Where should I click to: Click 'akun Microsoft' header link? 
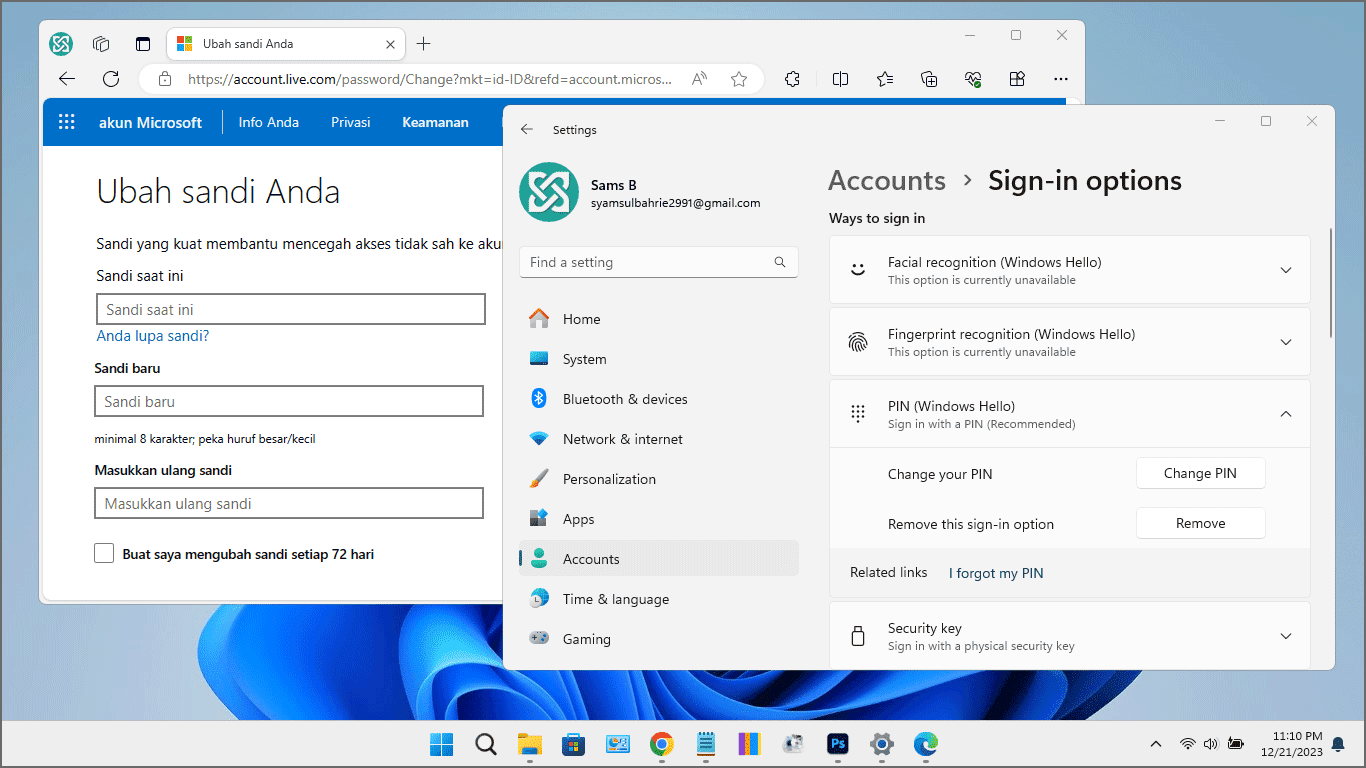(150, 122)
